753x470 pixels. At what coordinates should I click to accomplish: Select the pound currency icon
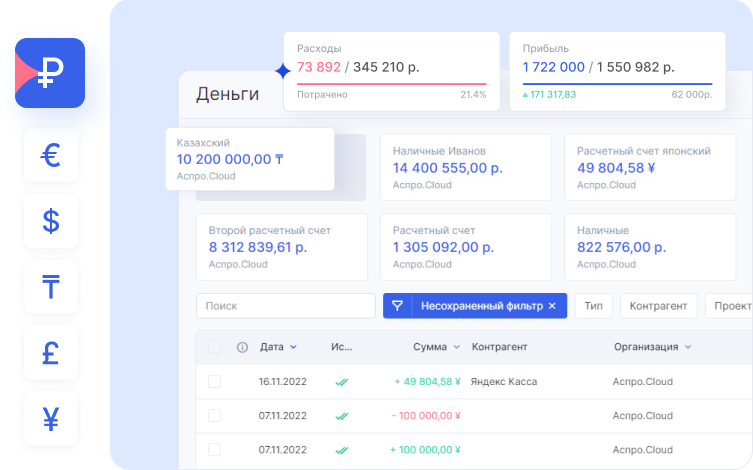point(51,353)
